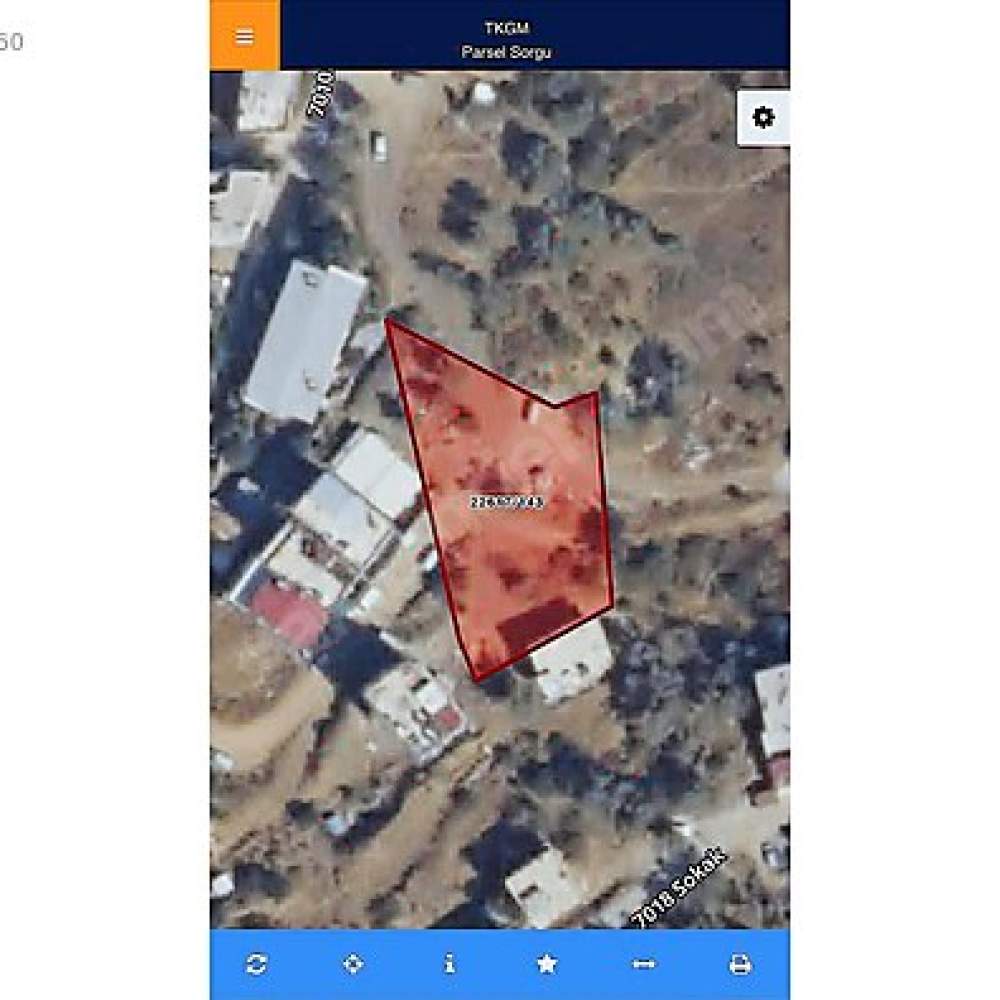
Task: Open map settings via the gear icon
Action: [x=763, y=117]
